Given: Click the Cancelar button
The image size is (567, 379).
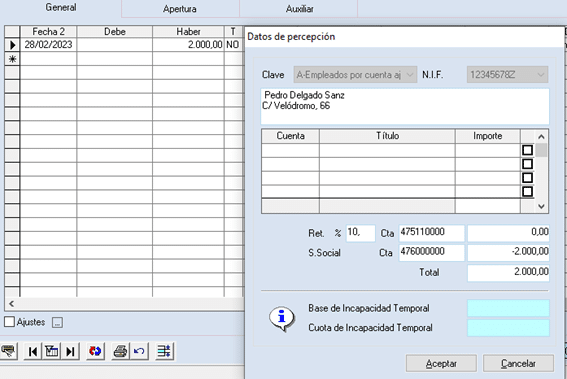Looking at the screenshot, I should (518, 363).
